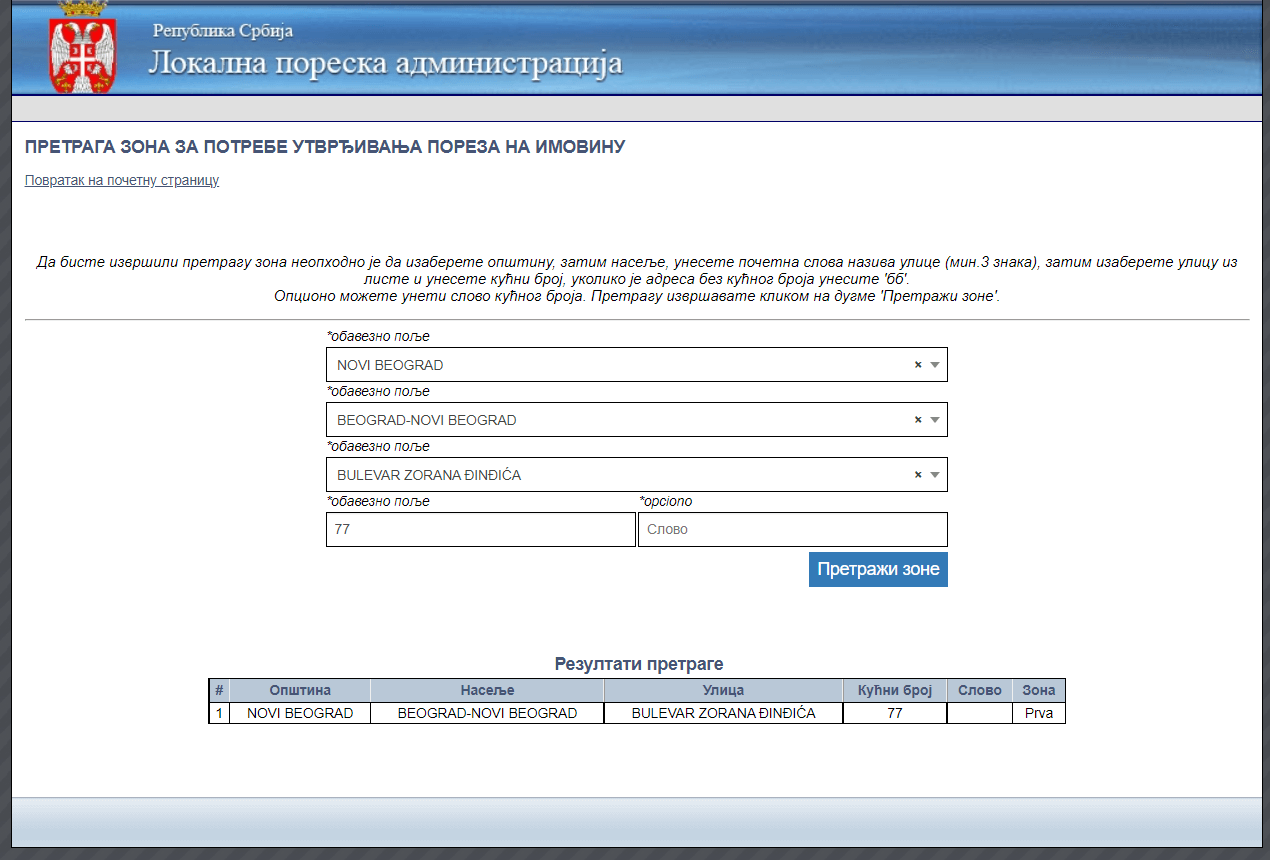Click the Насеље column header
The image size is (1270, 860).
[x=487, y=690]
